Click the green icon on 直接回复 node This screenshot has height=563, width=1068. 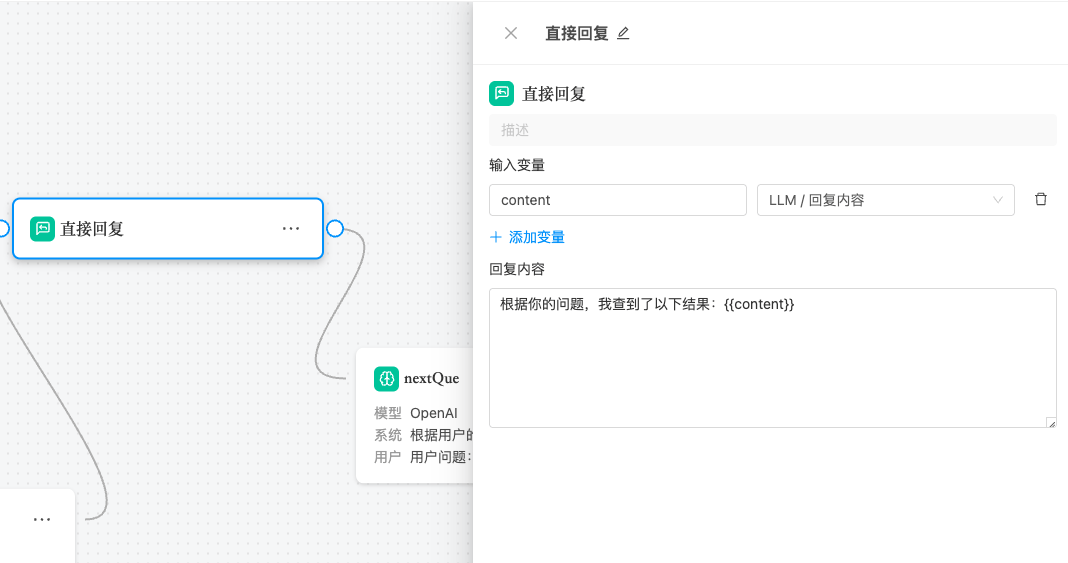point(42,229)
